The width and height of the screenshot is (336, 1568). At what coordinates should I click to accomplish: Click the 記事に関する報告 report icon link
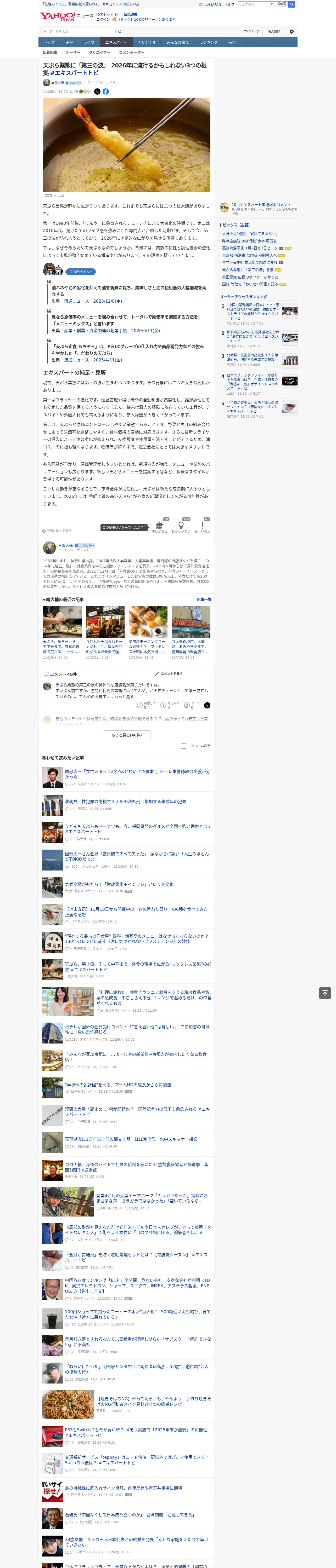click(x=57, y=531)
